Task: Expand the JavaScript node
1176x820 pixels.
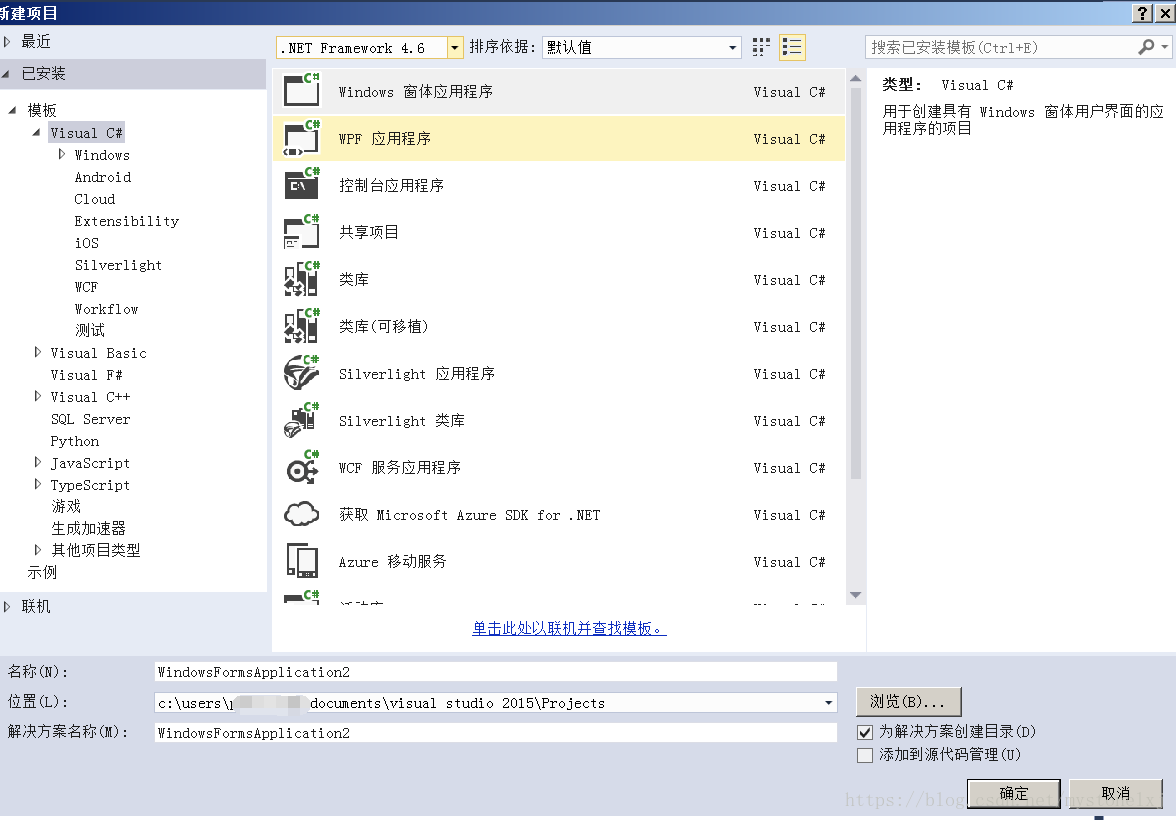Action: pos(38,462)
